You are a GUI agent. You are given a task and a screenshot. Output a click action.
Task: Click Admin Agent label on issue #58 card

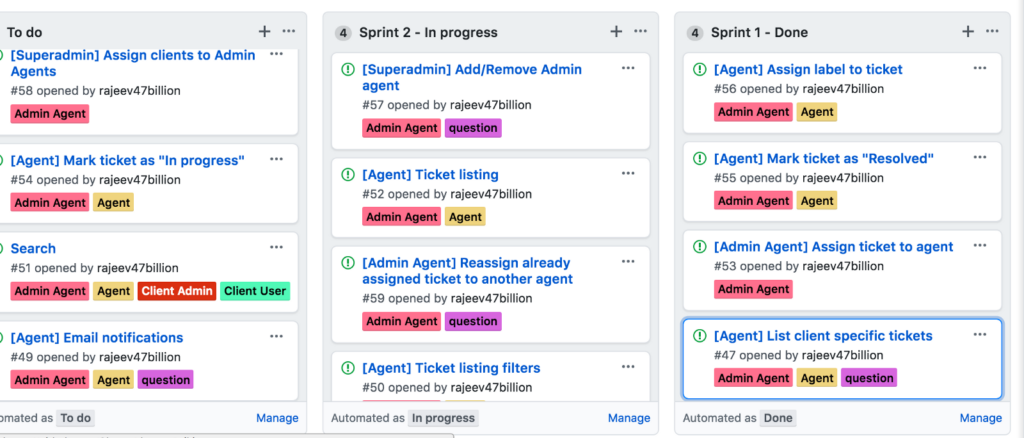pyautogui.click(x=50, y=114)
